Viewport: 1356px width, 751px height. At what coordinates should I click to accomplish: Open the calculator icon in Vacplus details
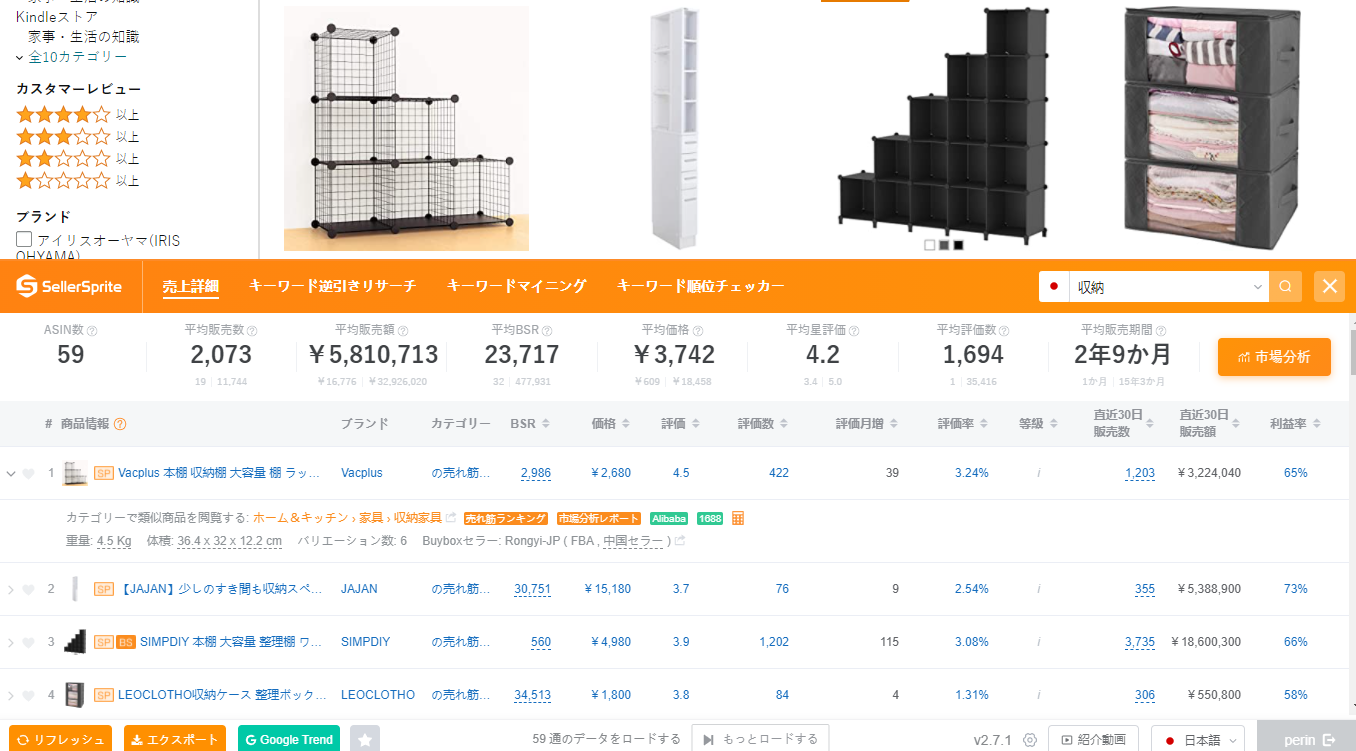click(x=738, y=518)
